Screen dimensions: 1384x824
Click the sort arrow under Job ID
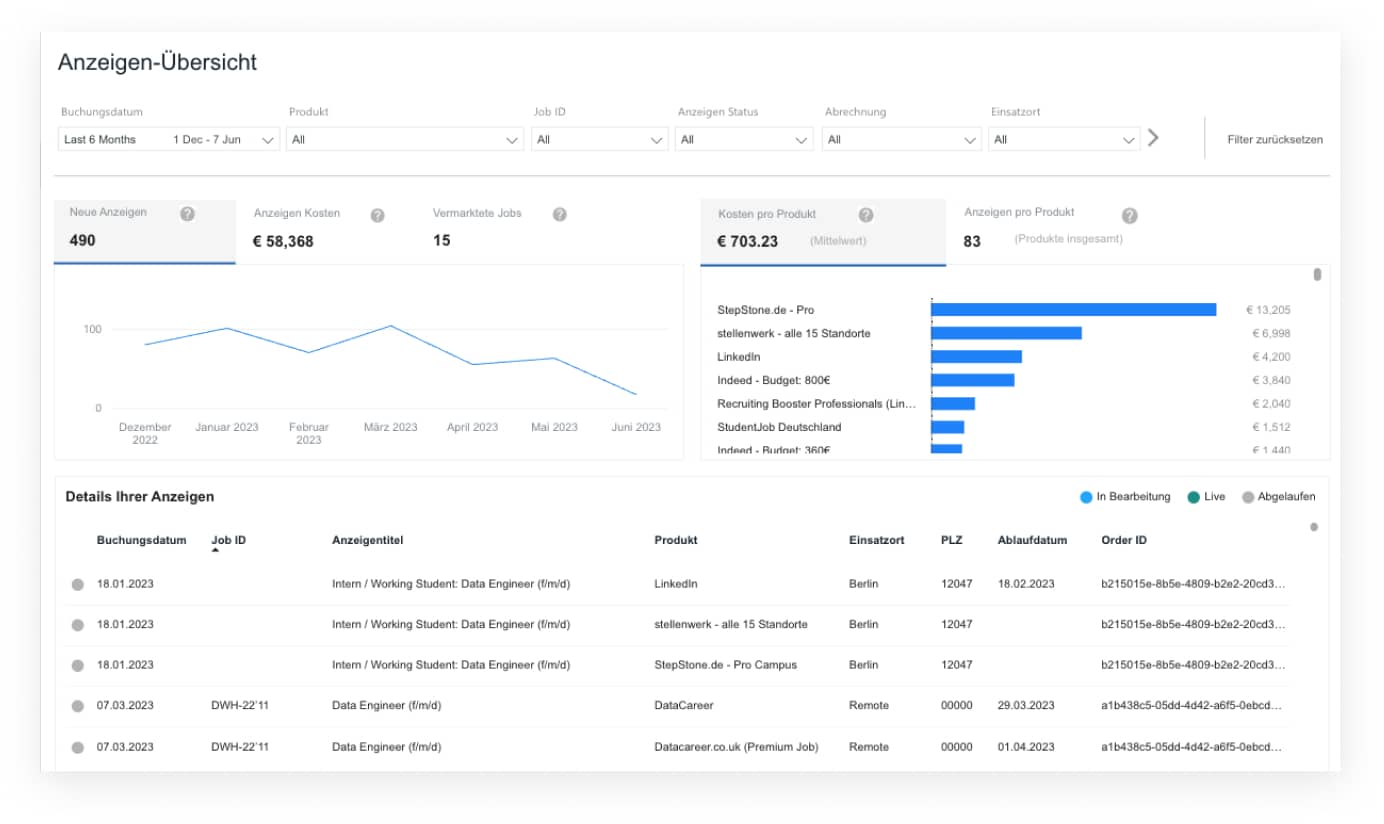tap(215, 551)
